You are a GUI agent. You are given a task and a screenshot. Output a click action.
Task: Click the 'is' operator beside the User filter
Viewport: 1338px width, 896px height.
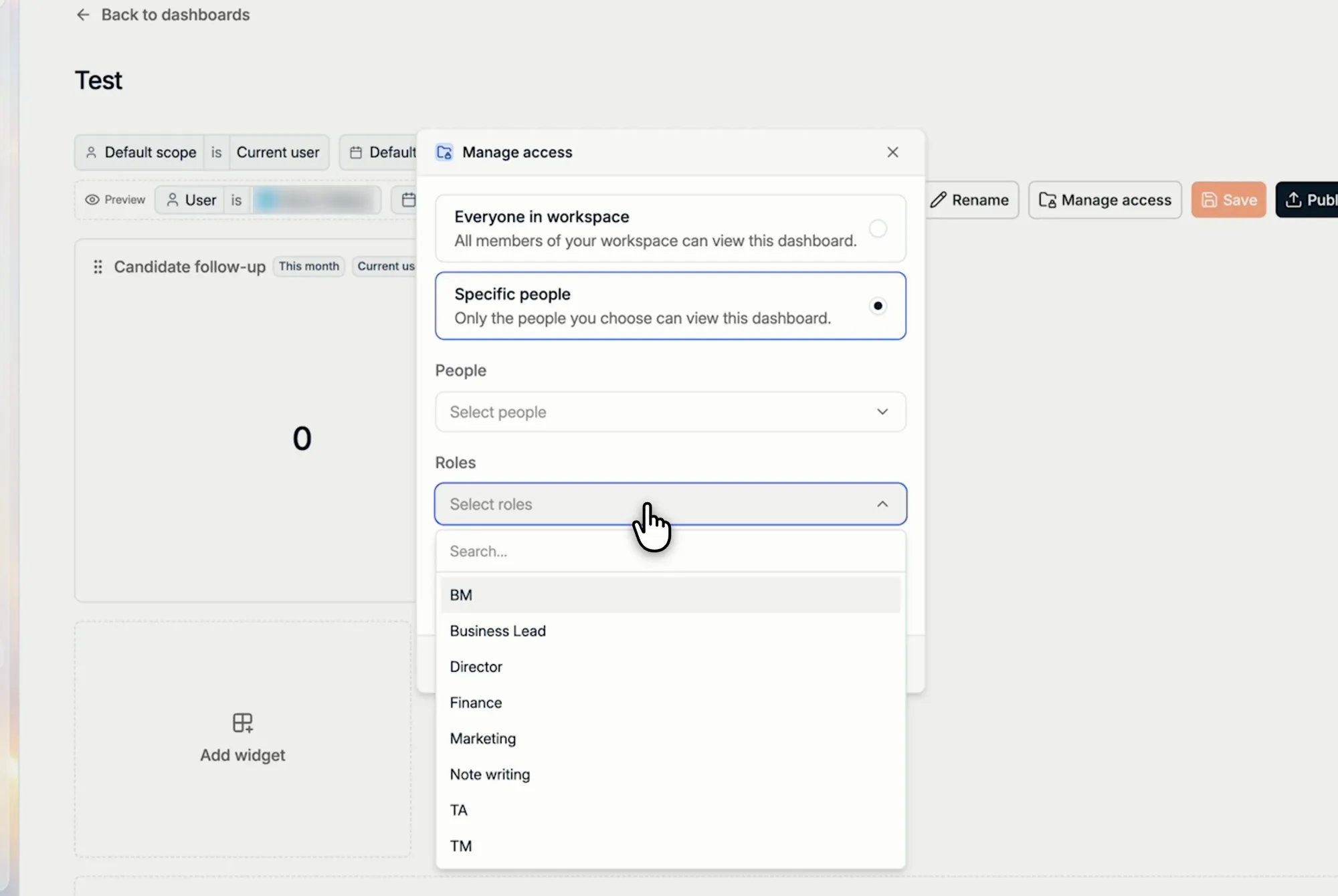click(236, 200)
